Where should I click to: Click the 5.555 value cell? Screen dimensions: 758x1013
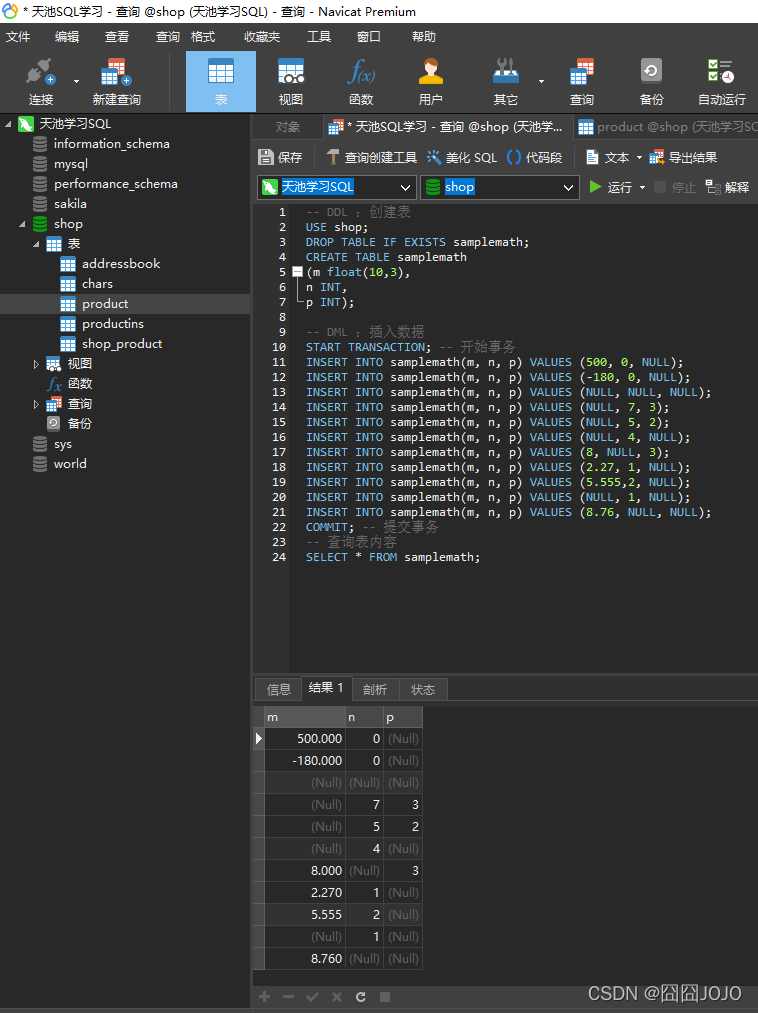[x=305, y=914]
